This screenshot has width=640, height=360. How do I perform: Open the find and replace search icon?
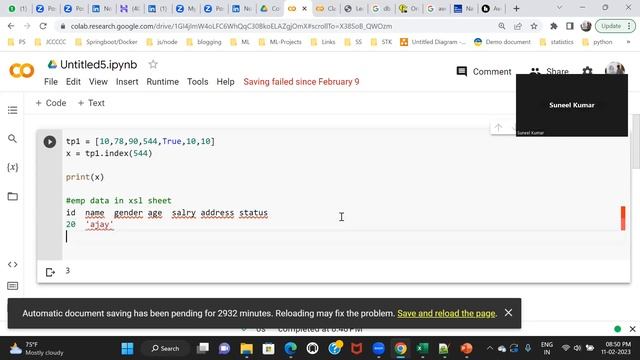13,139
